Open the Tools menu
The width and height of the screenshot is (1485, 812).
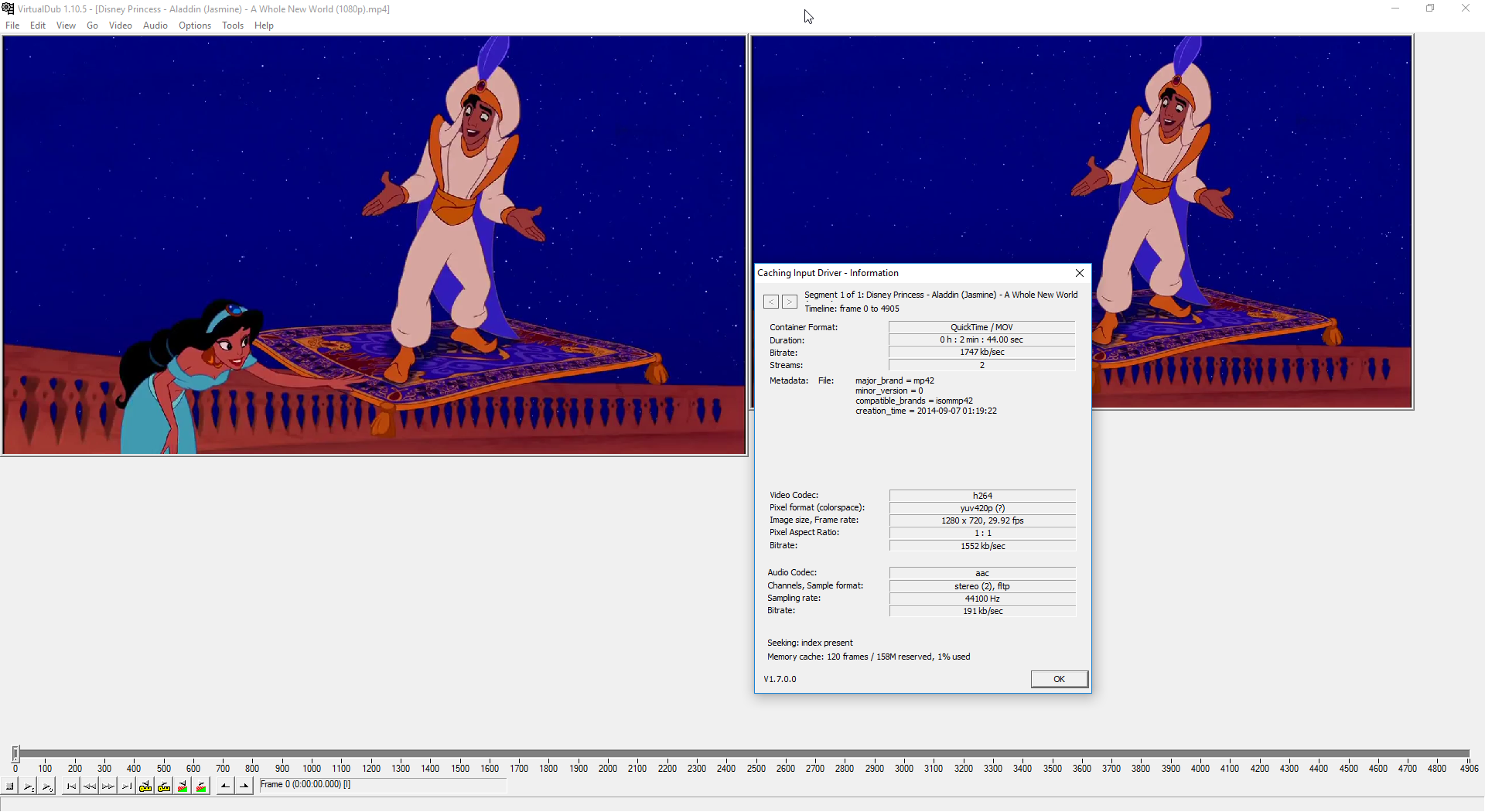[233, 26]
